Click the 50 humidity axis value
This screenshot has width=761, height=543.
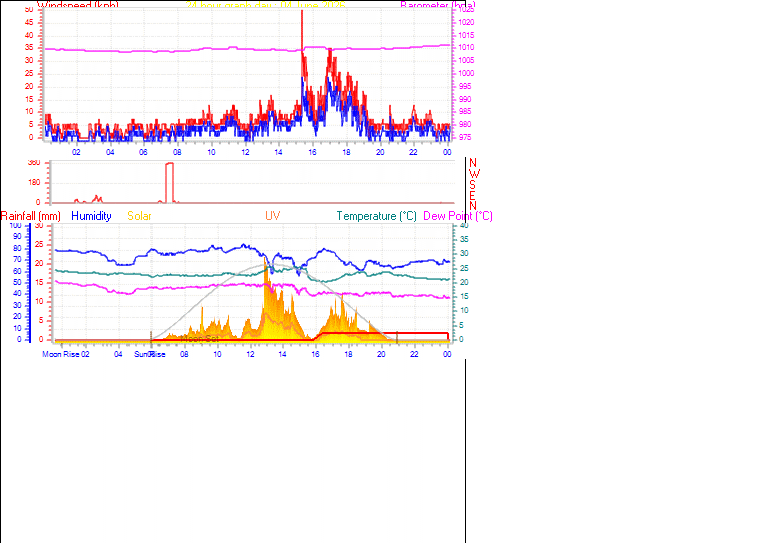click(x=17, y=282)
